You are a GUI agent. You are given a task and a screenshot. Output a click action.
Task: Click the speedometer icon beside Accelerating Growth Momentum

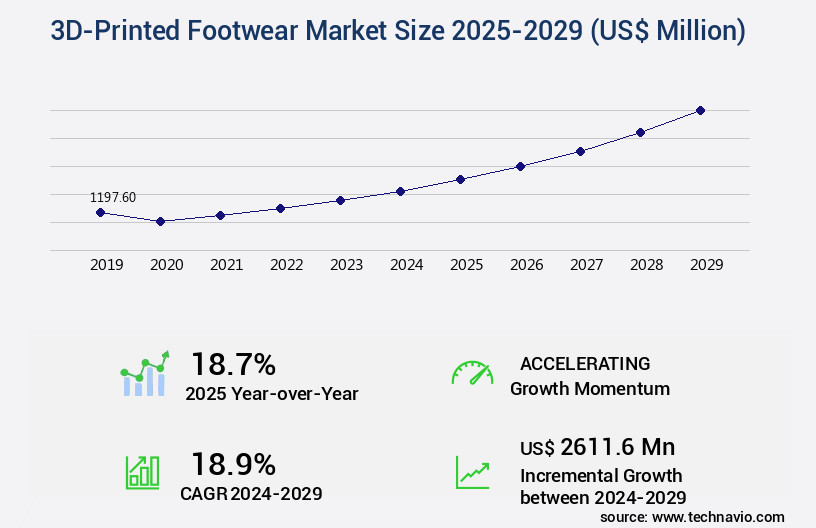pyautogui.click(x=472, y=373)
